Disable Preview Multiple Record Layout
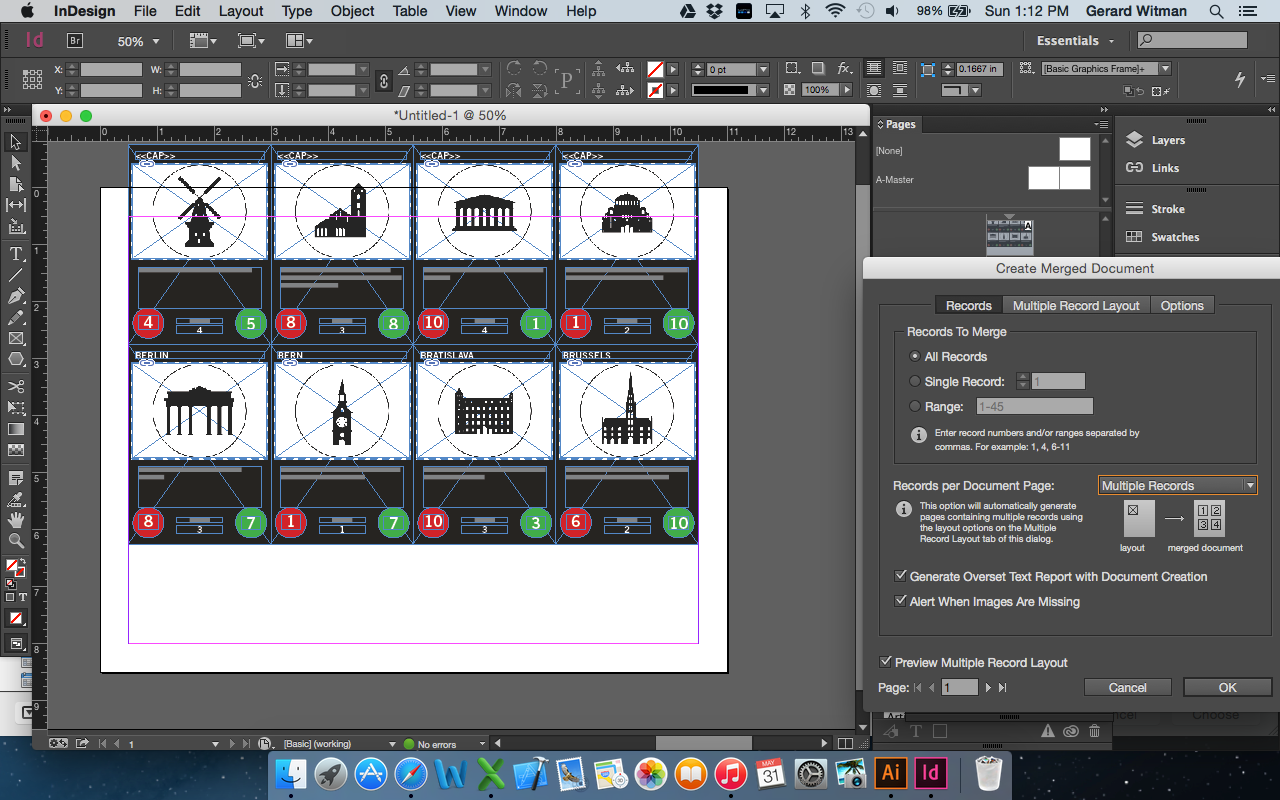 pos(886,662)
